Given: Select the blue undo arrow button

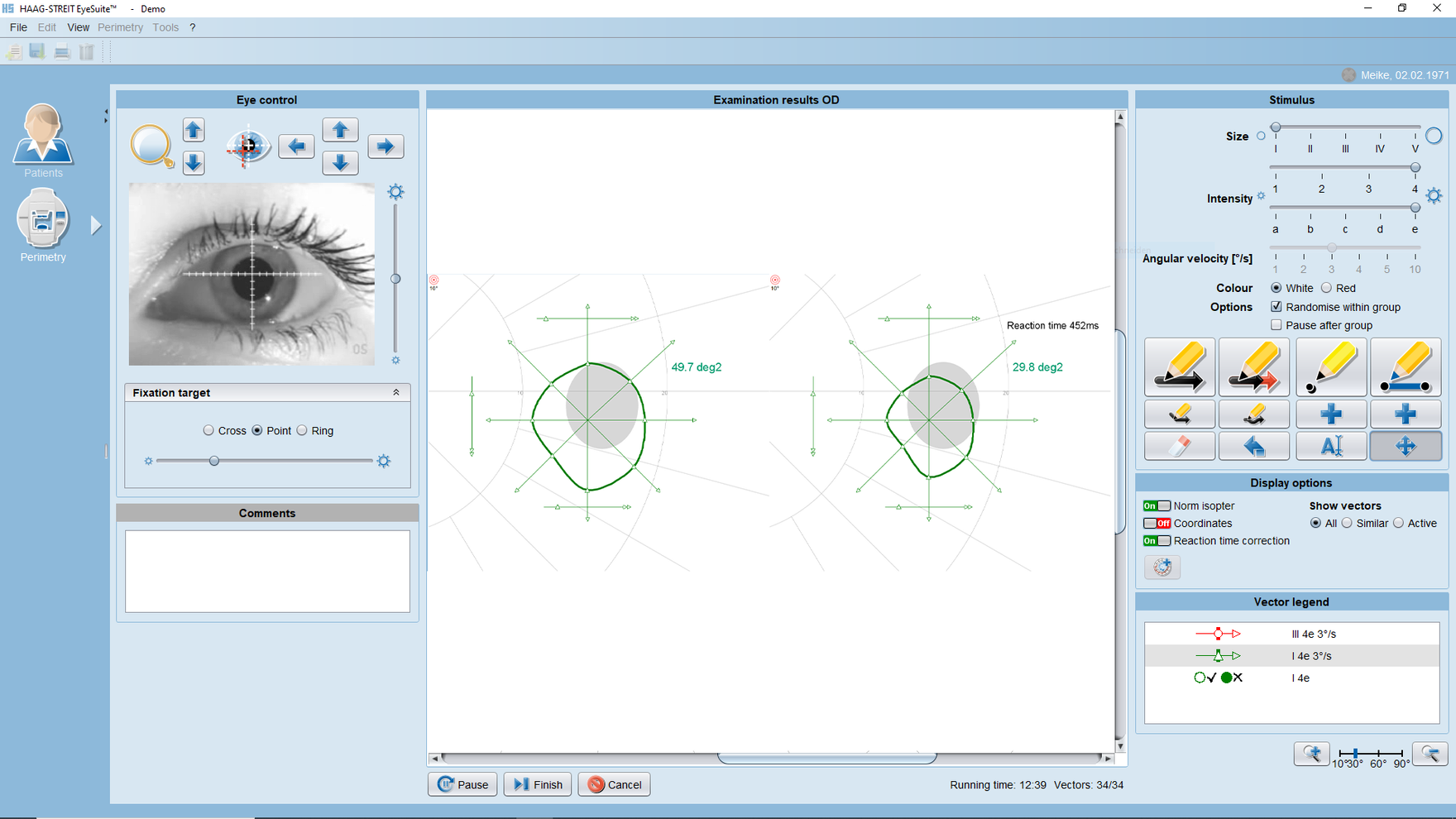Looking at the screenshot, I should (1254, 447).
